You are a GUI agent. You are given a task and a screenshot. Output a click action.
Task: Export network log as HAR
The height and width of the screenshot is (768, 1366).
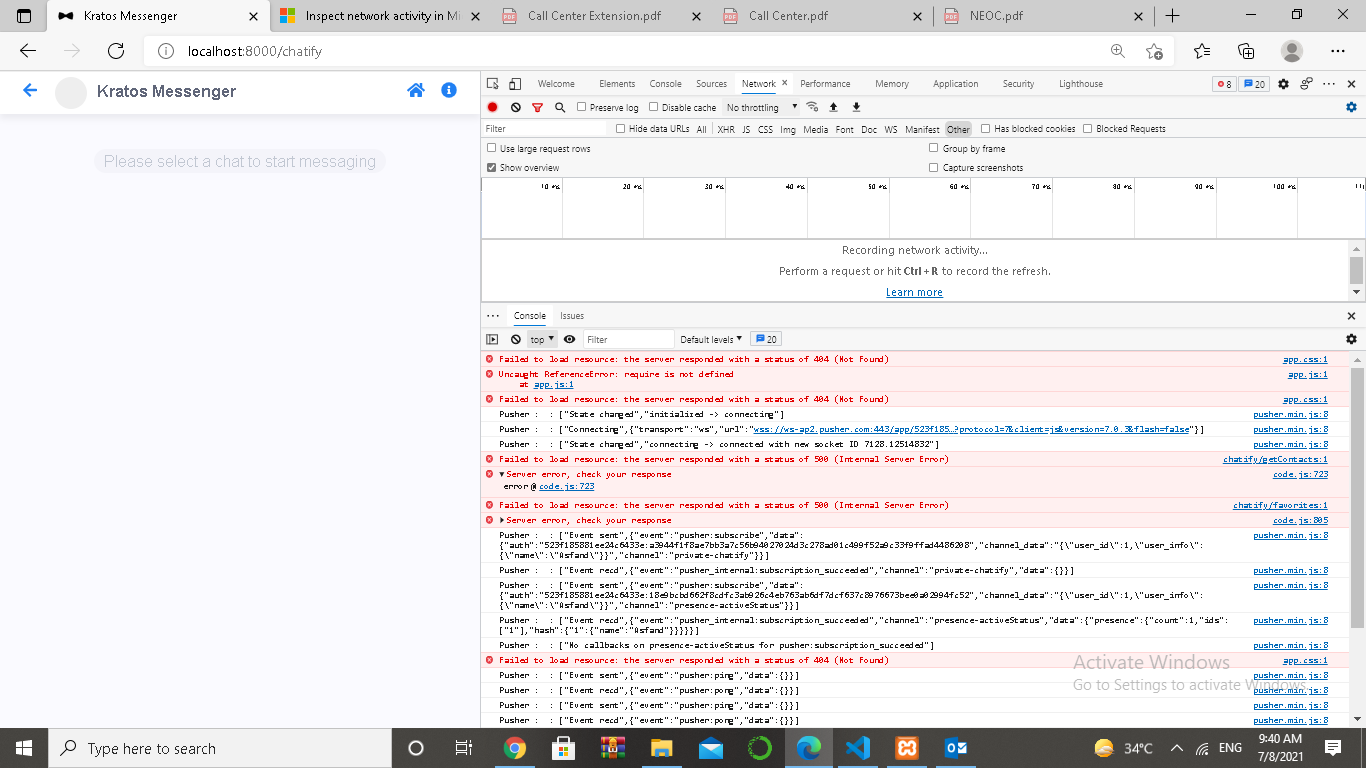click(x=856, y=107)
